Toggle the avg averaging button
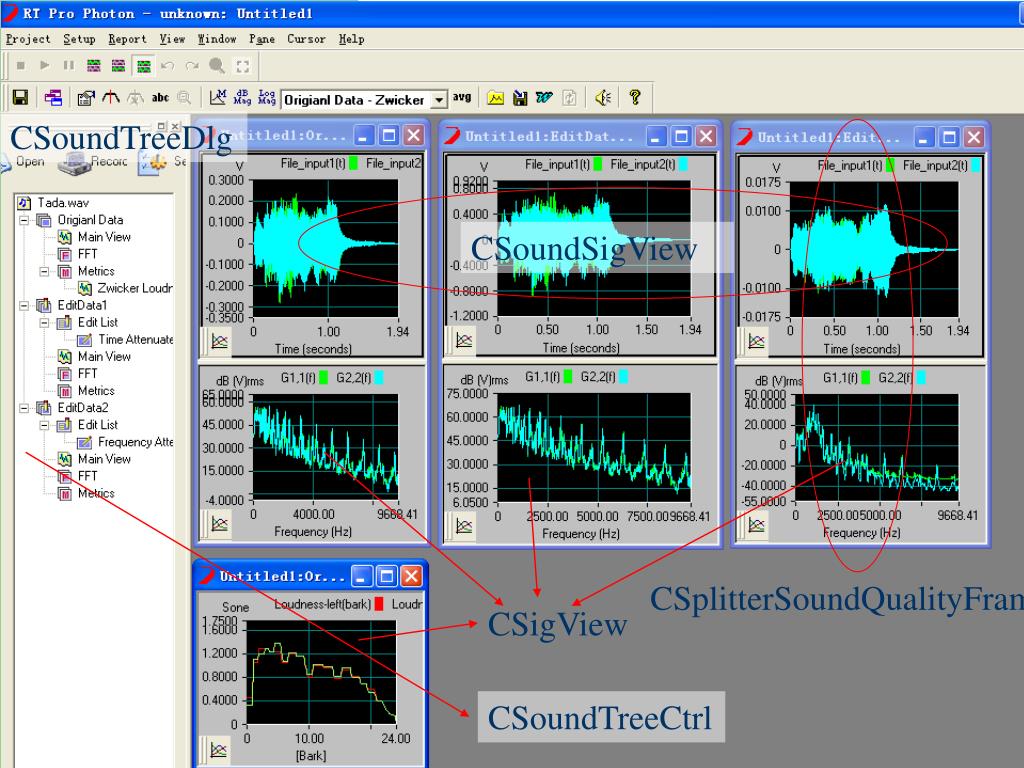 pyautogui.click(x=462, y=97)
